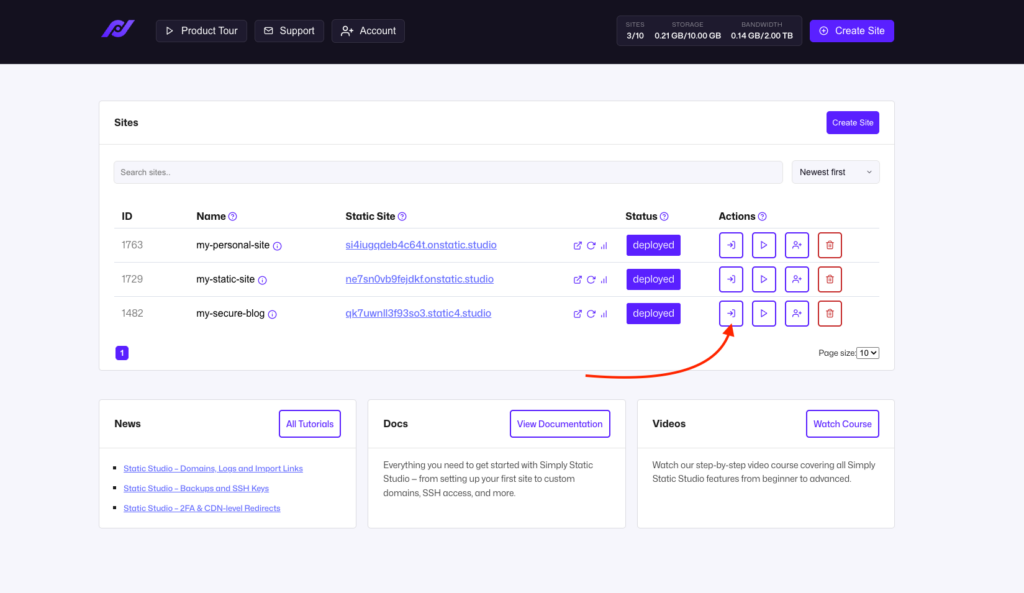The image size is (1024, 593).
Task: Click the Storage usage 0.21 GB/10.00 GB
Action: click(x=688, y=36)
